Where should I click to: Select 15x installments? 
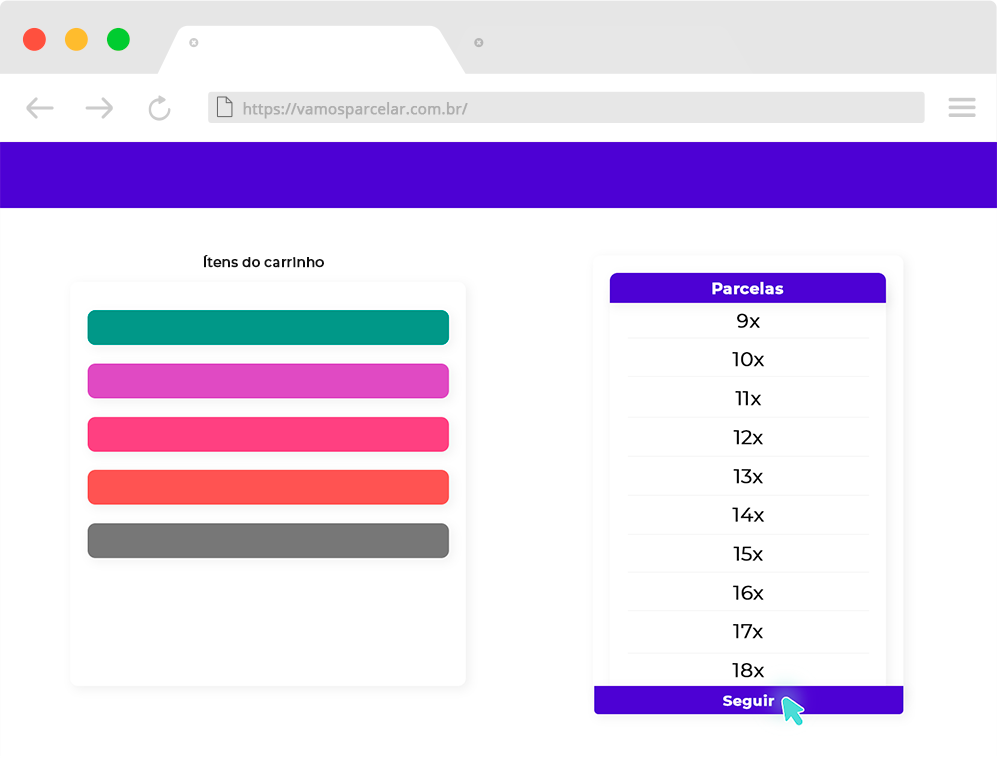pyautogui.click(x=748, y=554)
